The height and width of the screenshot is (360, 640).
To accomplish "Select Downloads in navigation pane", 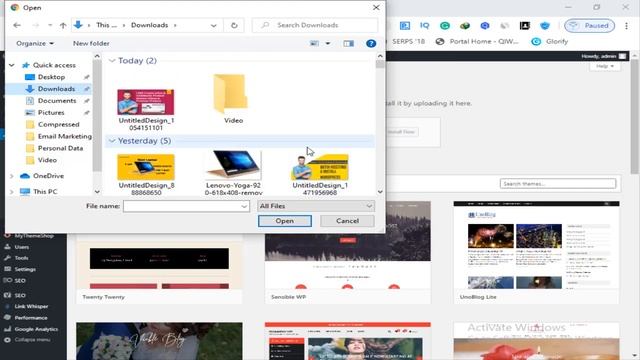I will click(56, 89).
